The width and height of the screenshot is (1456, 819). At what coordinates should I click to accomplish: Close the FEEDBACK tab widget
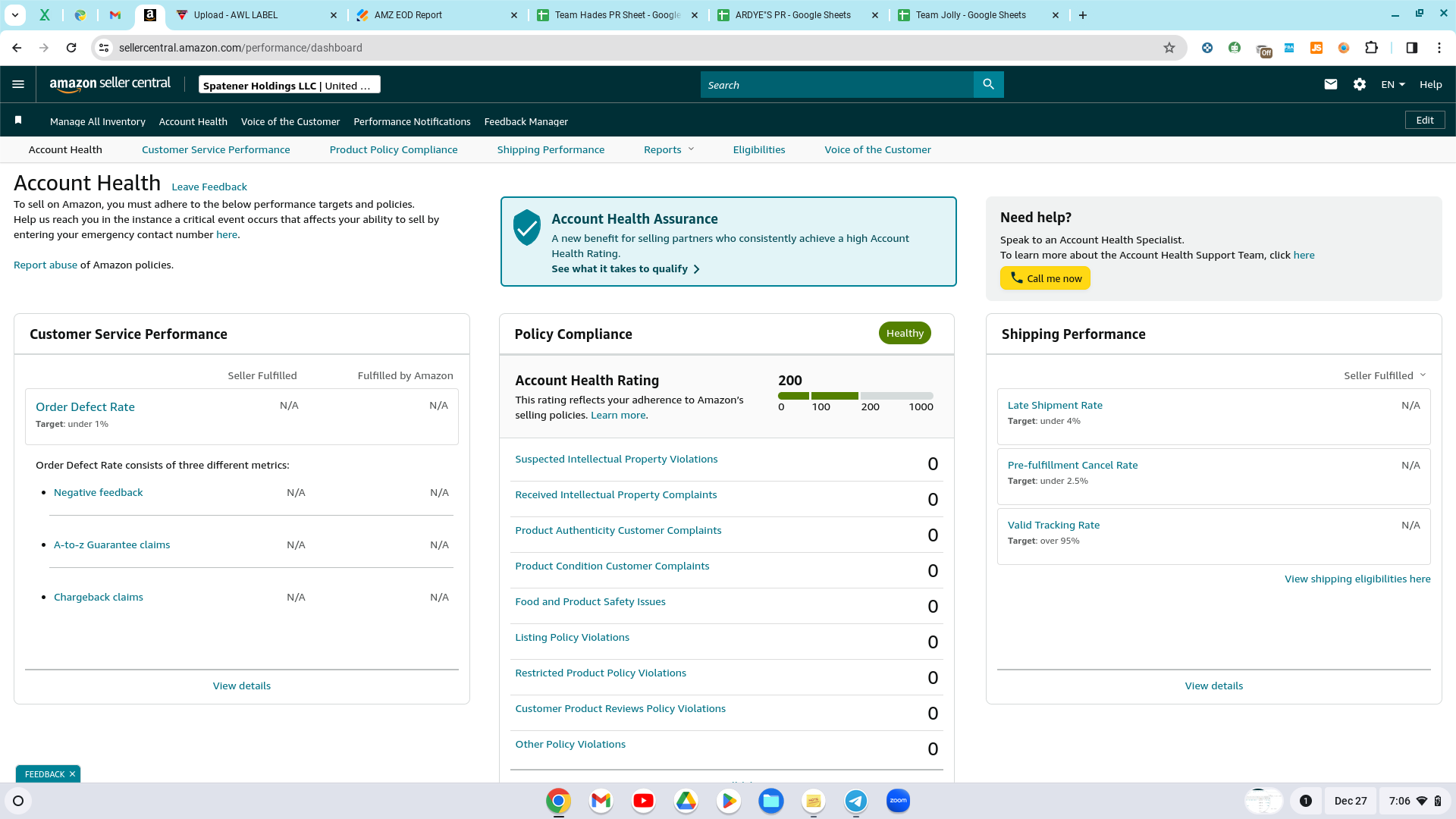(72, 774)
